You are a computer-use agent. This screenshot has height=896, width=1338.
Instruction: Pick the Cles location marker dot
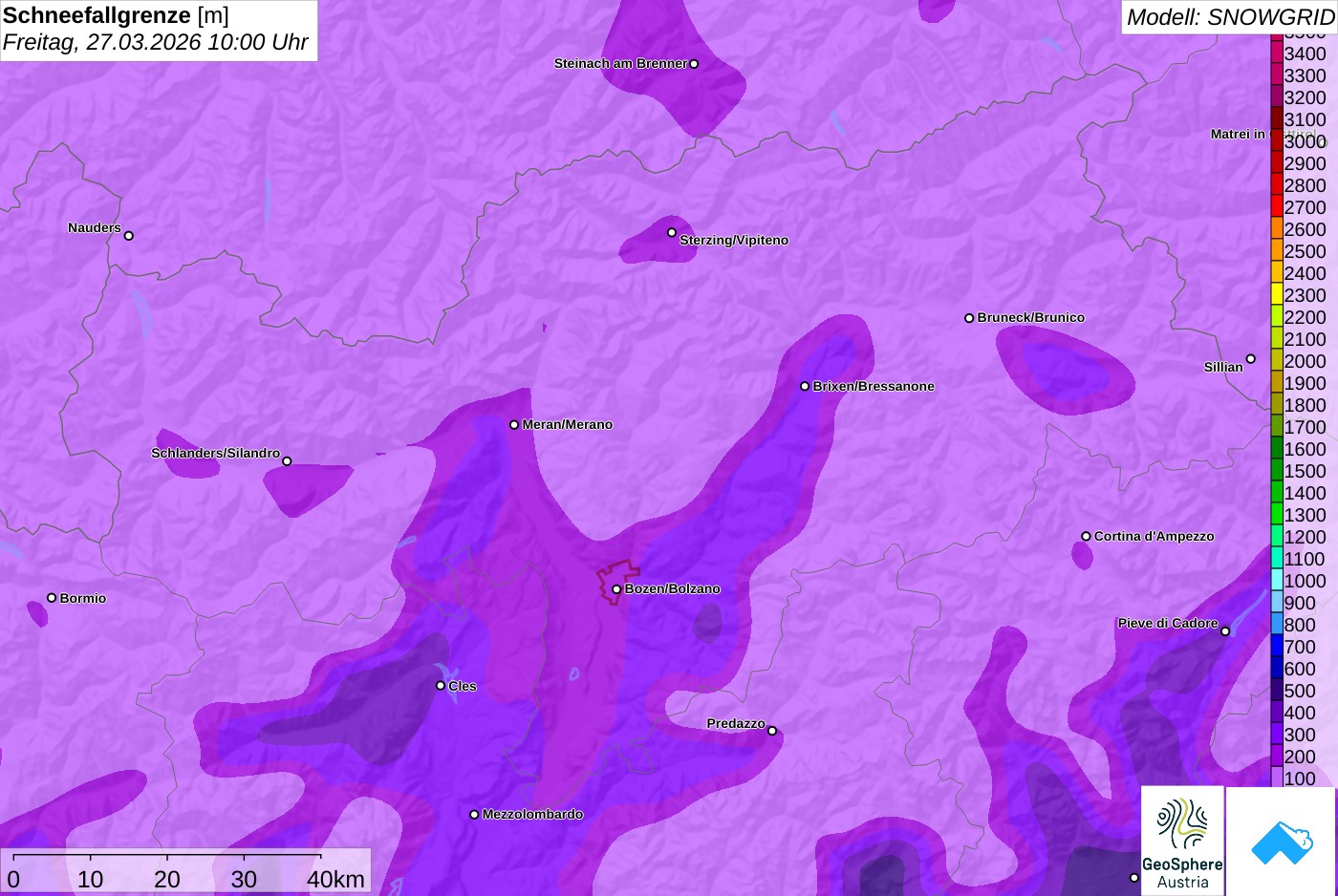(x=441, y=686)
